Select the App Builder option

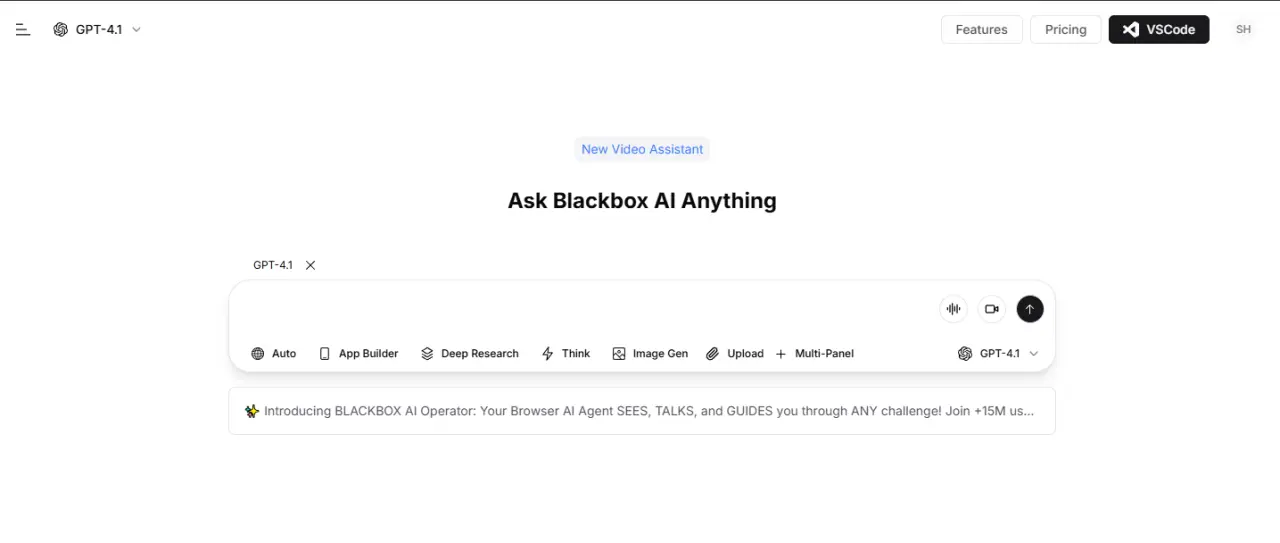[x=358, y=354]
